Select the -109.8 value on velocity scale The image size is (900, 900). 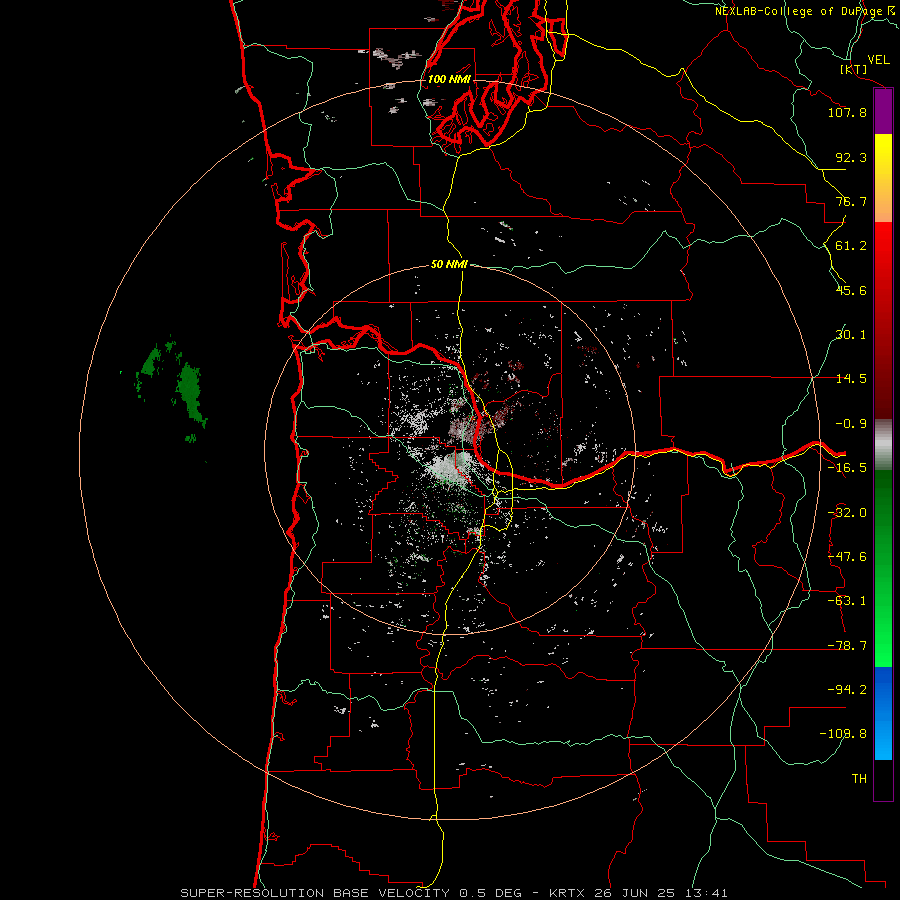click(x=844, y=734)
